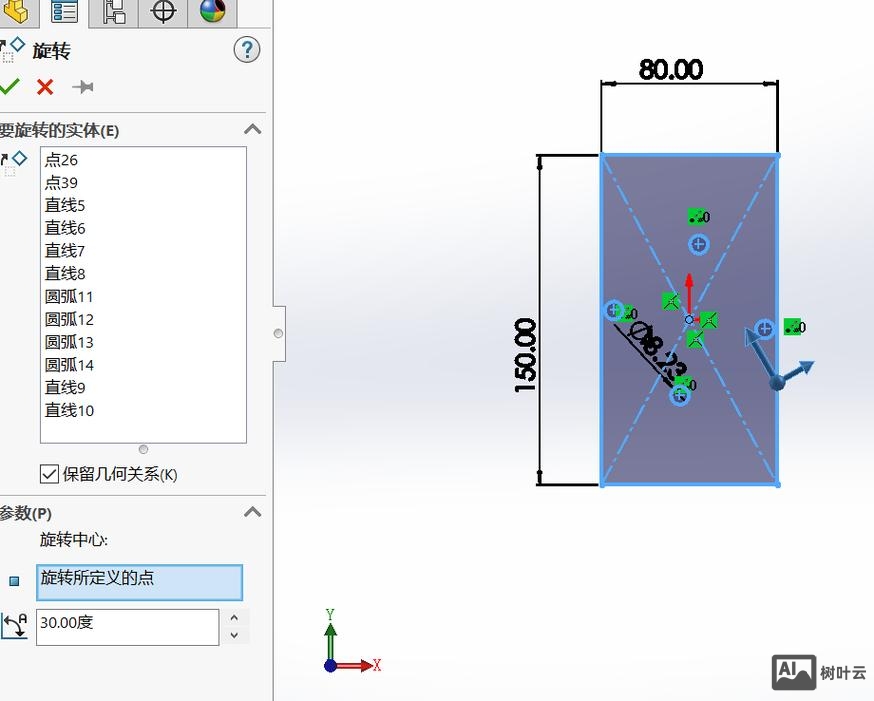The height and width of the screenshot is (701, 874).
Task: Select 圆弧11 in the entity list
Action: pos(69,297)
